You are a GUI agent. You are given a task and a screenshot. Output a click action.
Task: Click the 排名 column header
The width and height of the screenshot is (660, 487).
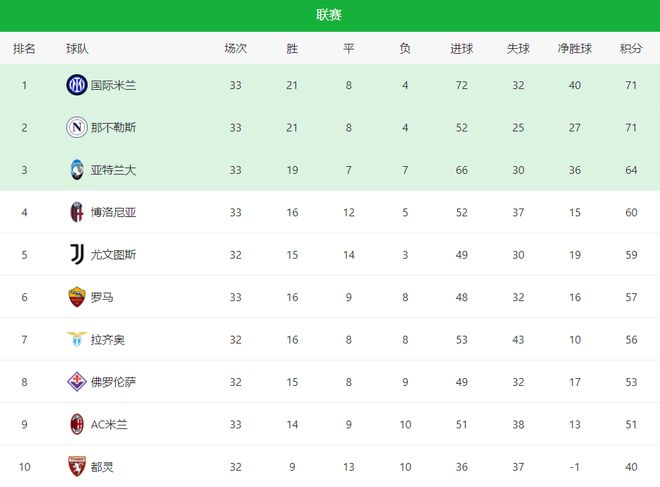[x=24, y=48]
